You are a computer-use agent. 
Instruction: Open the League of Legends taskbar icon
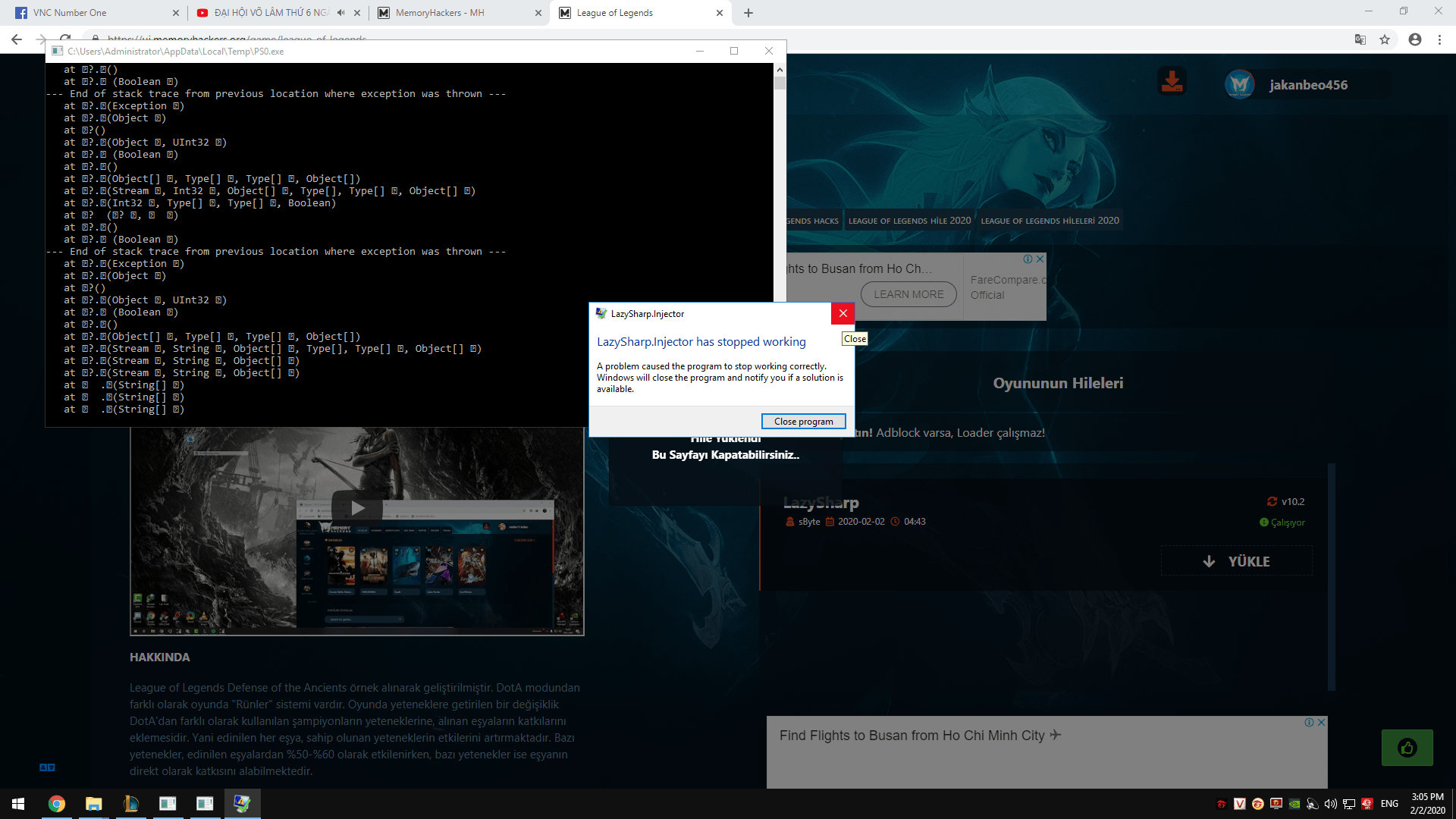click(130, 804)
